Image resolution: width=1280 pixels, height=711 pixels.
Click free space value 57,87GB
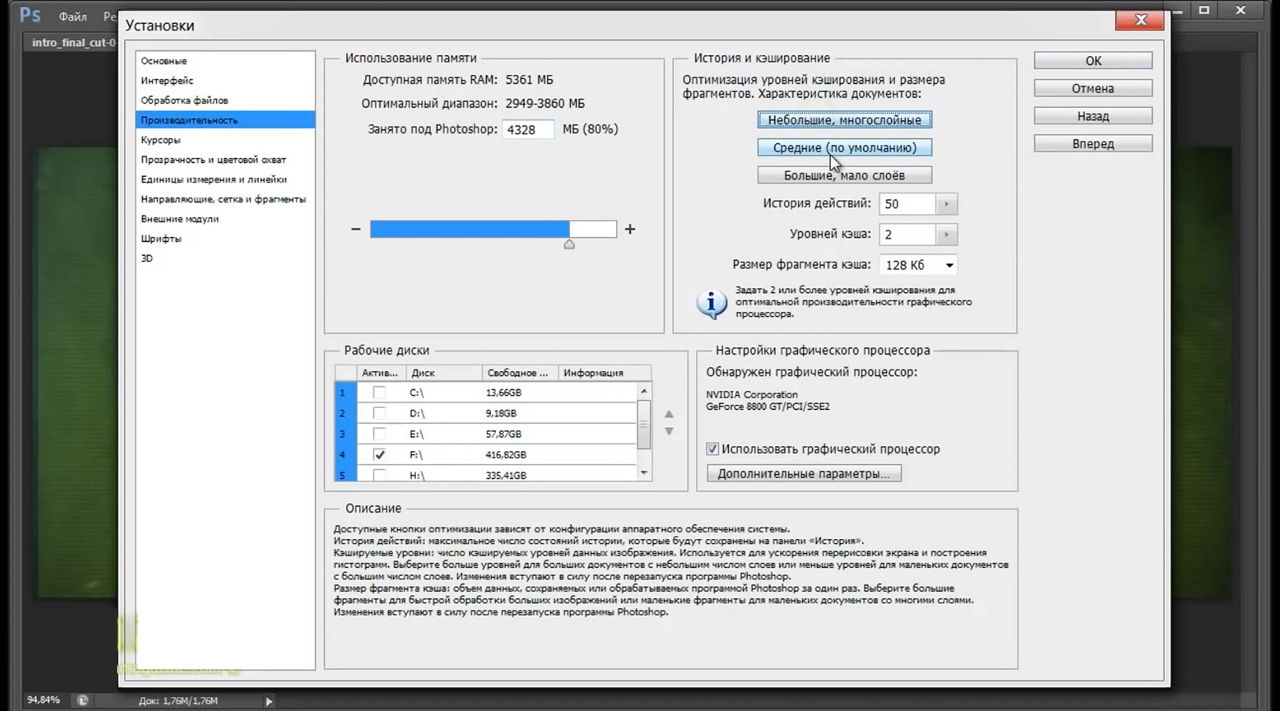(x=503, y=434)
